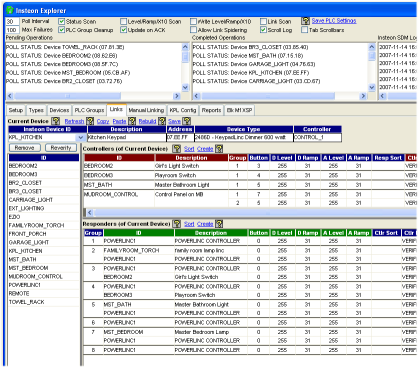Image resolution: width=418 pixels, height=367 pixels.
Task: Click help icon right of Refresh link
Action: pyautogui.click(x=90, y=121)
